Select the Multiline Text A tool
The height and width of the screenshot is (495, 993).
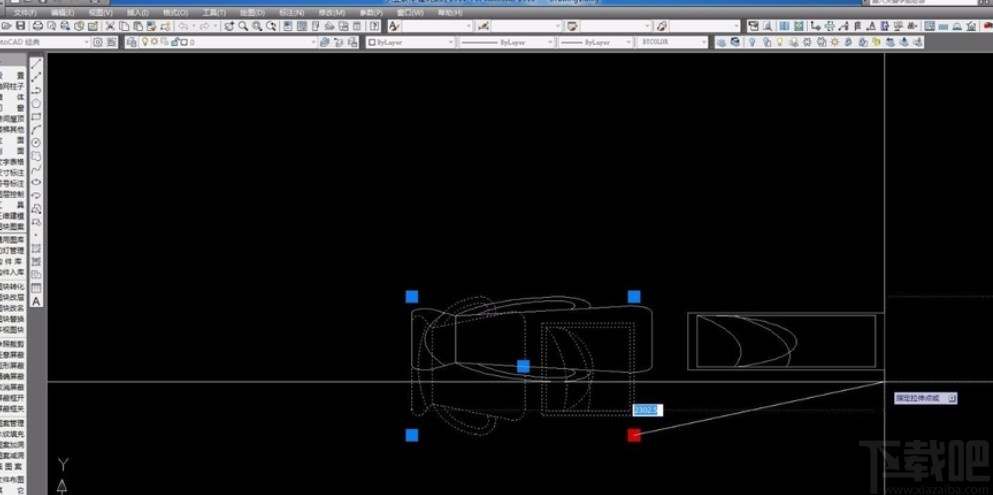point(37,301)
